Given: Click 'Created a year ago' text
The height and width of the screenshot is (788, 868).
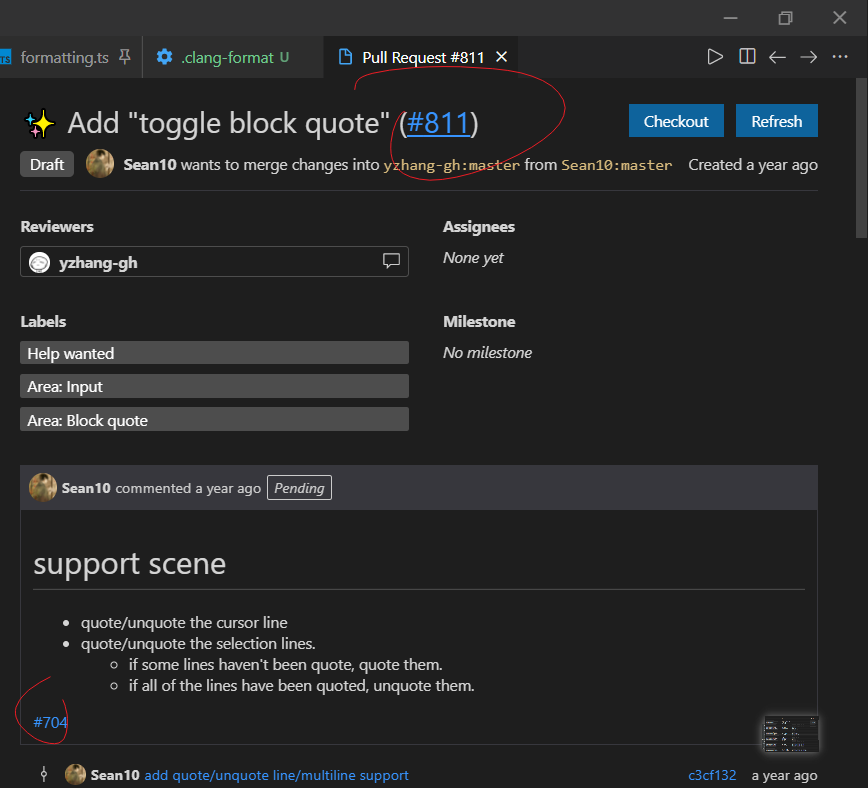Looking at the screenshot, I should point(753,164).
